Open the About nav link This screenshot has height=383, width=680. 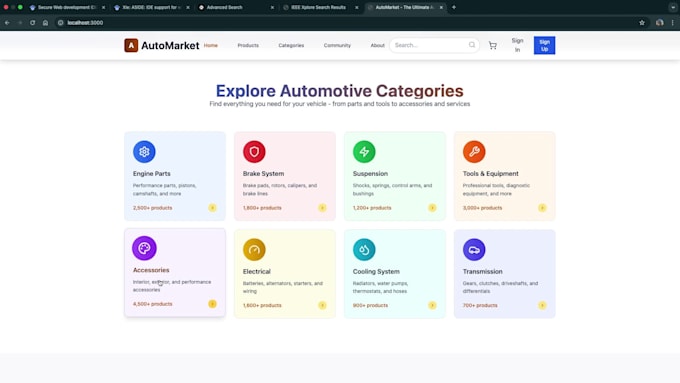377,45
